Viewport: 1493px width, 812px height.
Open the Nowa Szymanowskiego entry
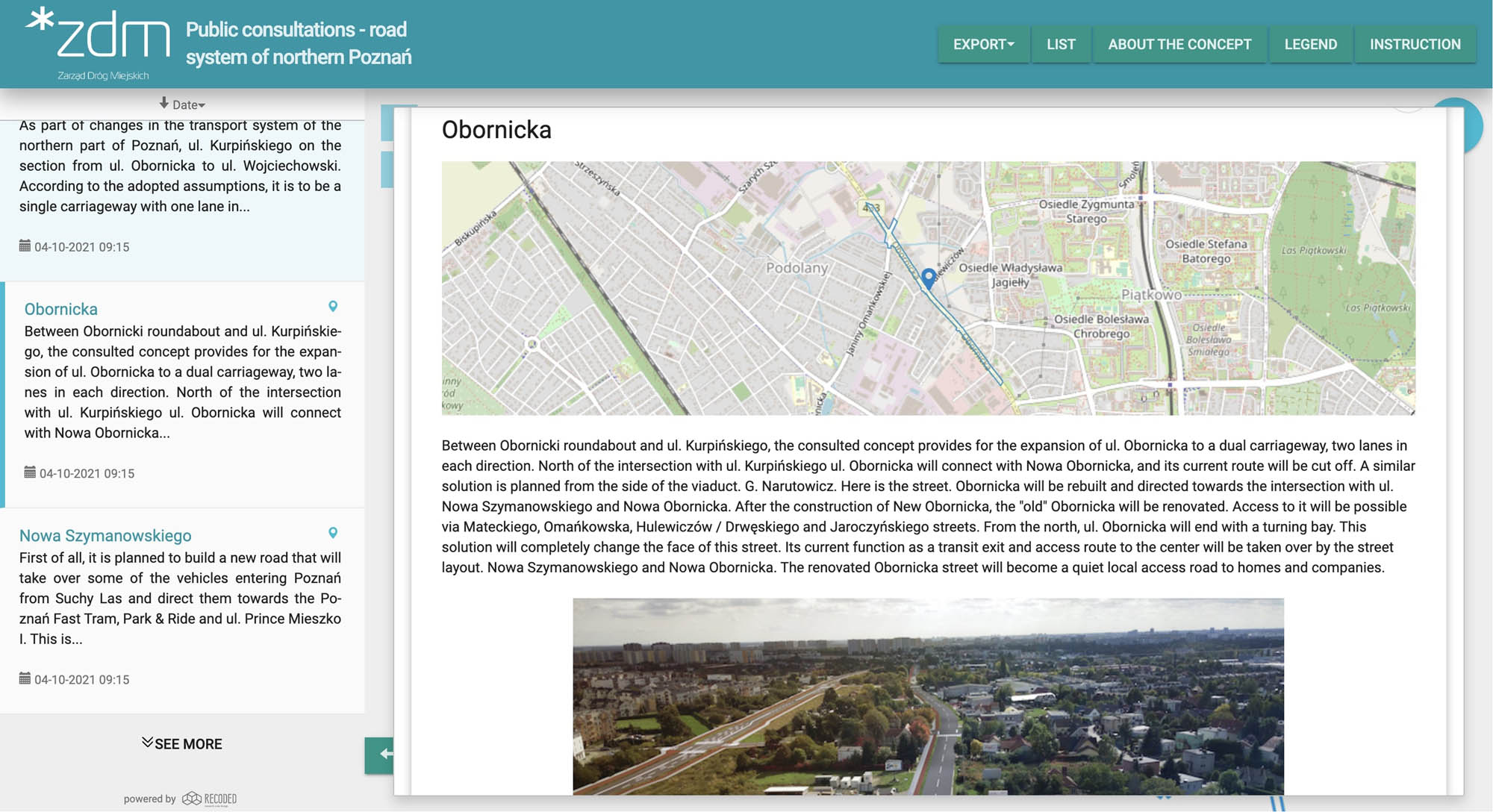tap(105, 536)
